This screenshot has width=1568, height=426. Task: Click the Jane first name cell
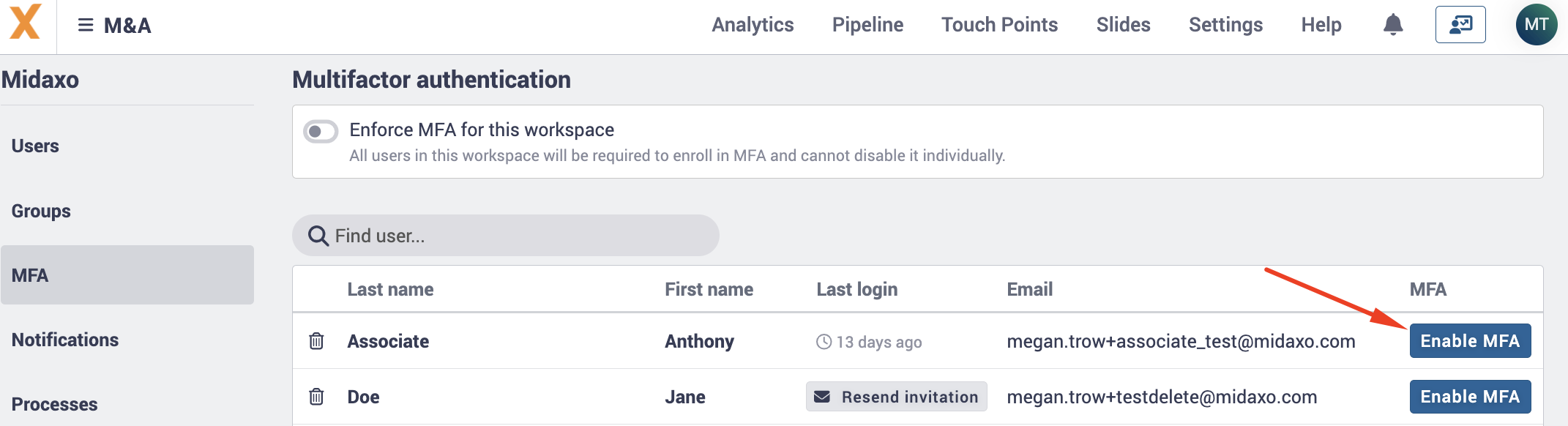tap(685, 397)
